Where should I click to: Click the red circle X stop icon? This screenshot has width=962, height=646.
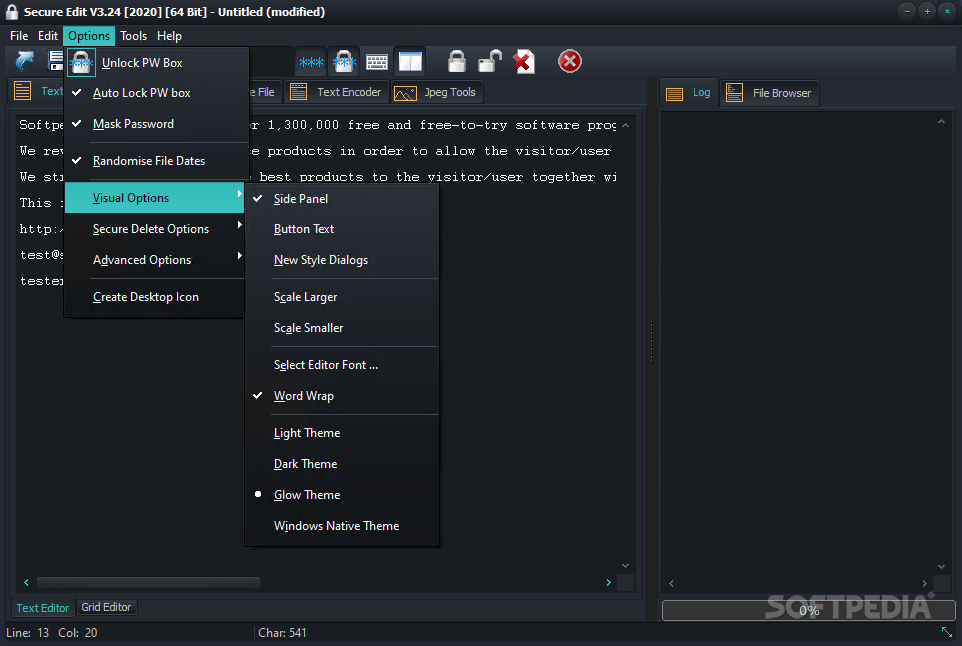(x=569, y=61)
